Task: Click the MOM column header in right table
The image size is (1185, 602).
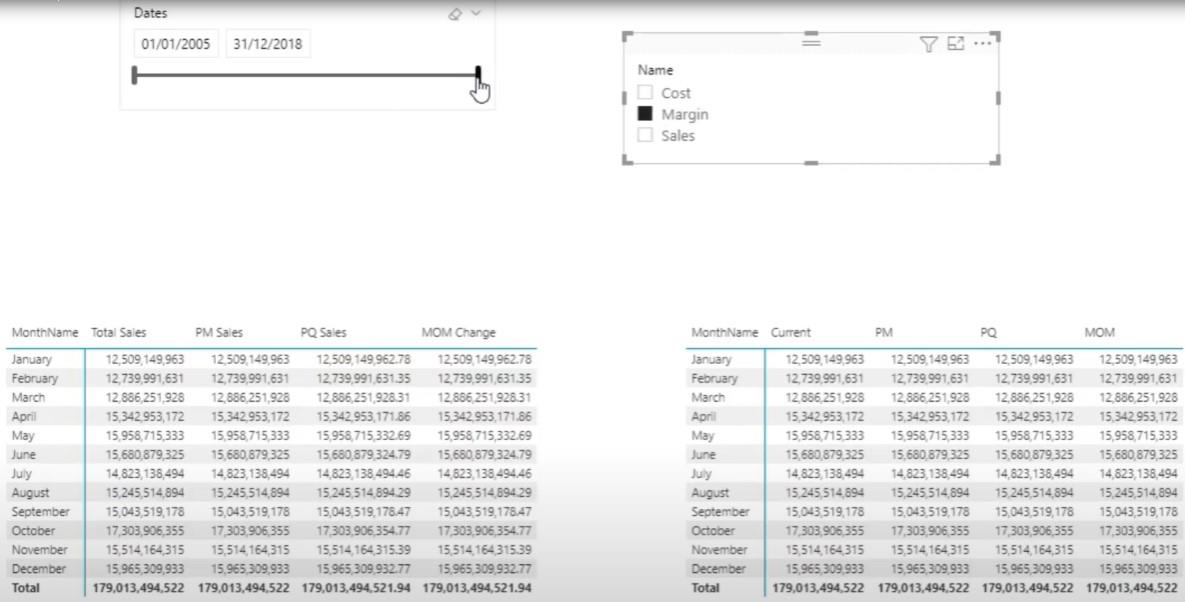Action: tap(1100, 332)
